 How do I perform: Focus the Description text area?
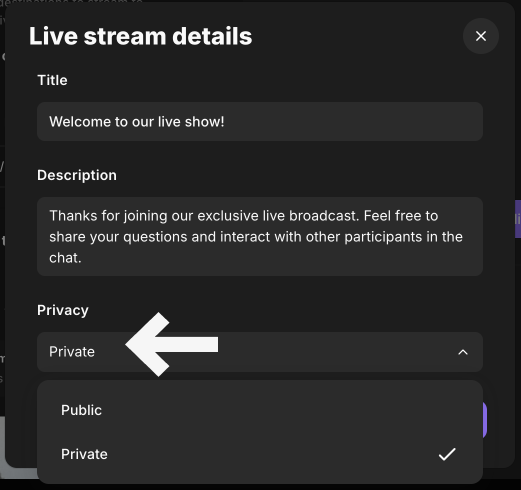tap(260, 236)
